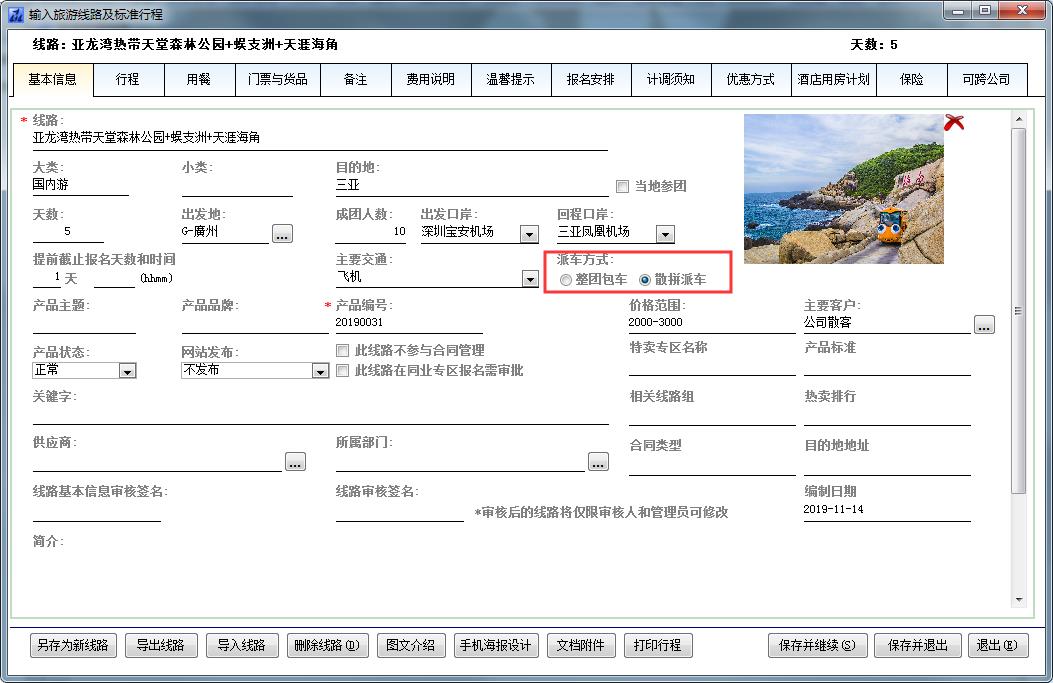Click the 线路审核签名 field
The image size is (1053, 683).
pos(400,511)
